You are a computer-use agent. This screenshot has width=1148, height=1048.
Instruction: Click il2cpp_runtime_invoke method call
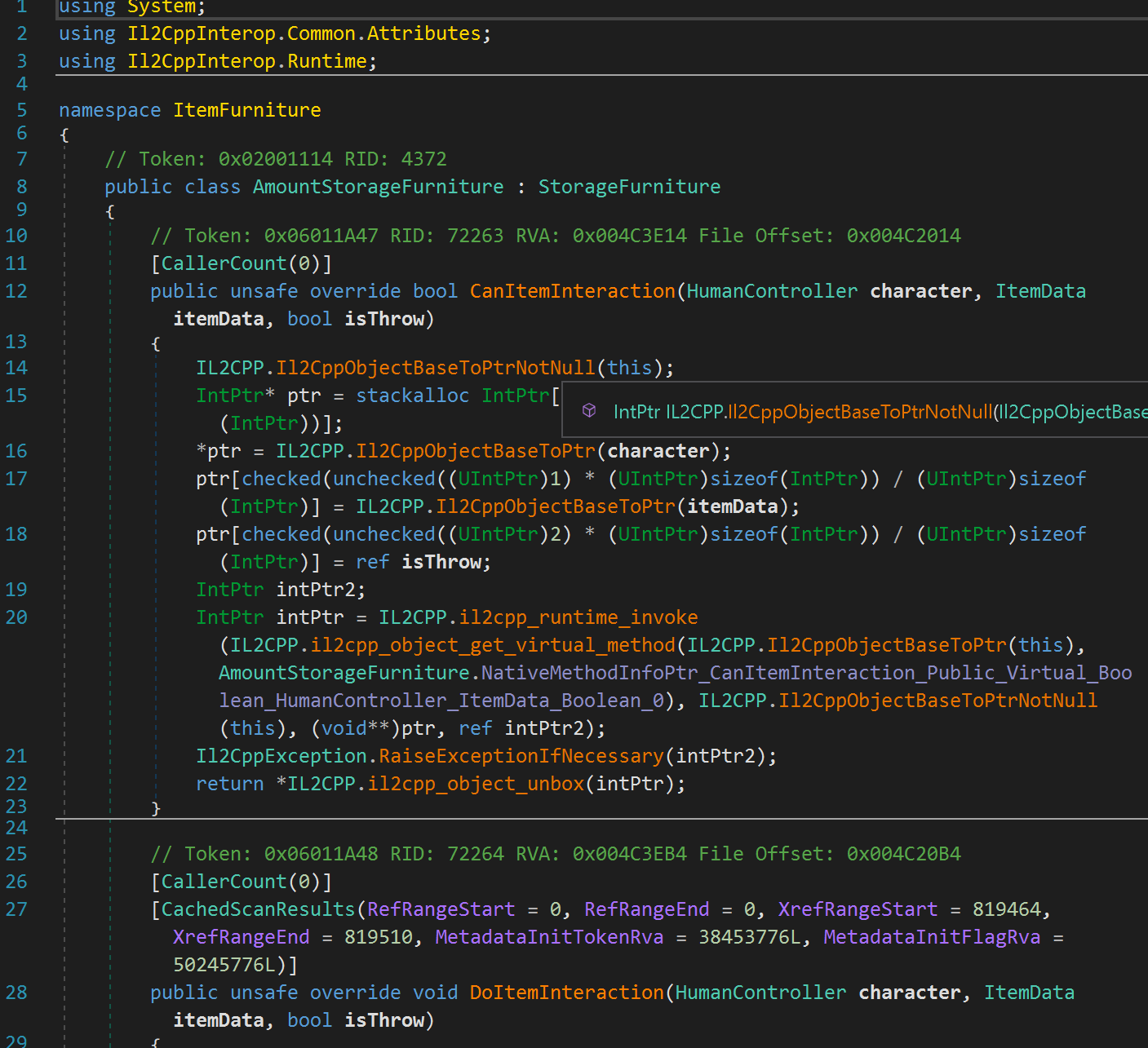point(578,617)
